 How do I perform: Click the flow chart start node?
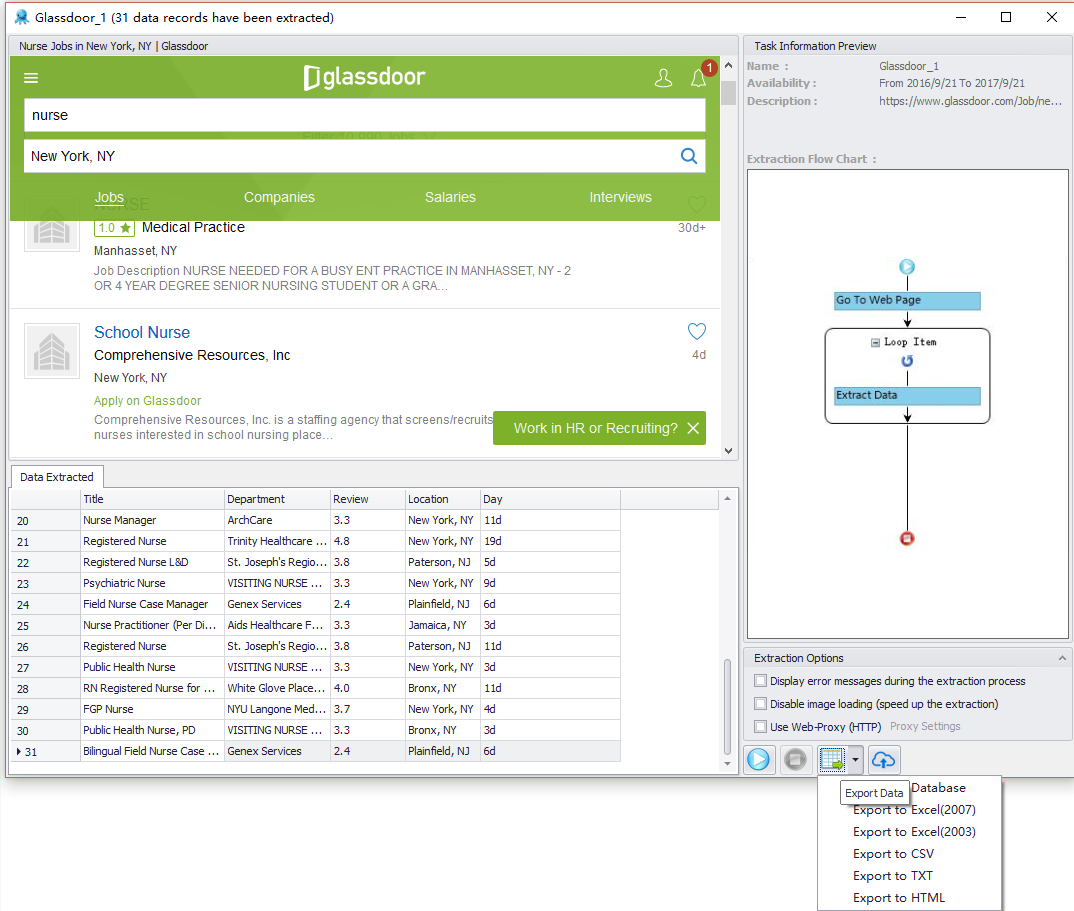(907, 266)
